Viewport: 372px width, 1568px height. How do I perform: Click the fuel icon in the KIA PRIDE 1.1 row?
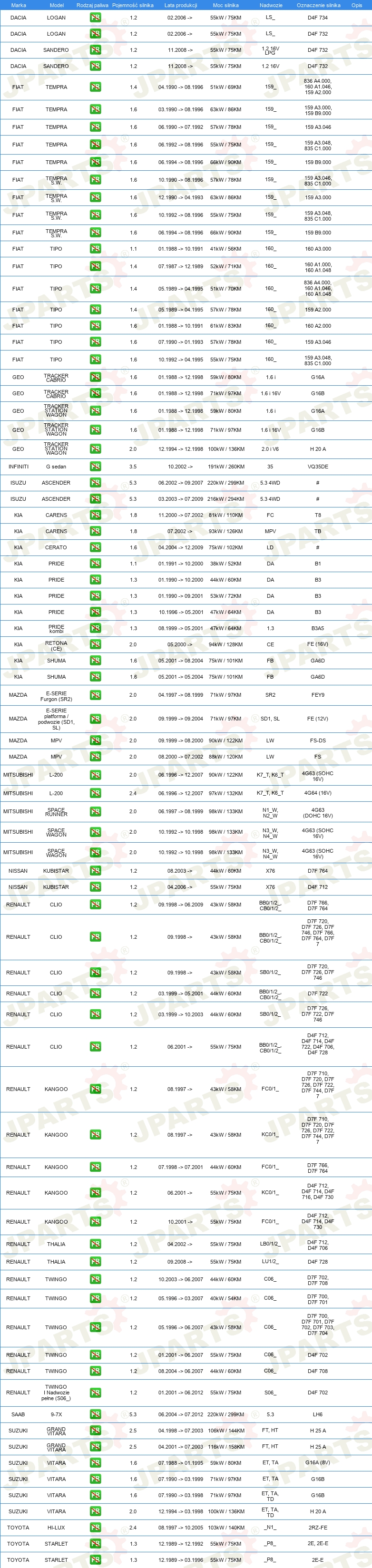coord(96,564)
